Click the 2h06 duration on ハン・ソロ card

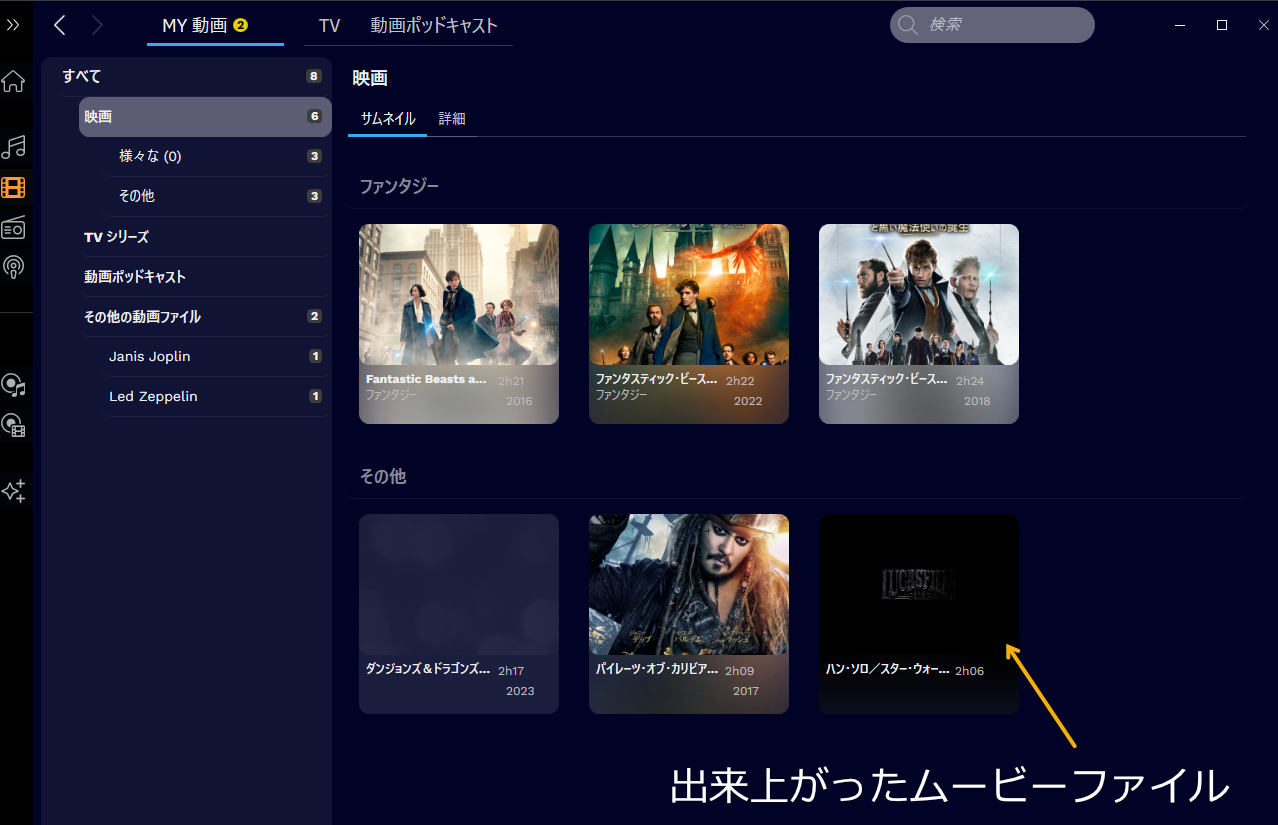coord(970,671)
